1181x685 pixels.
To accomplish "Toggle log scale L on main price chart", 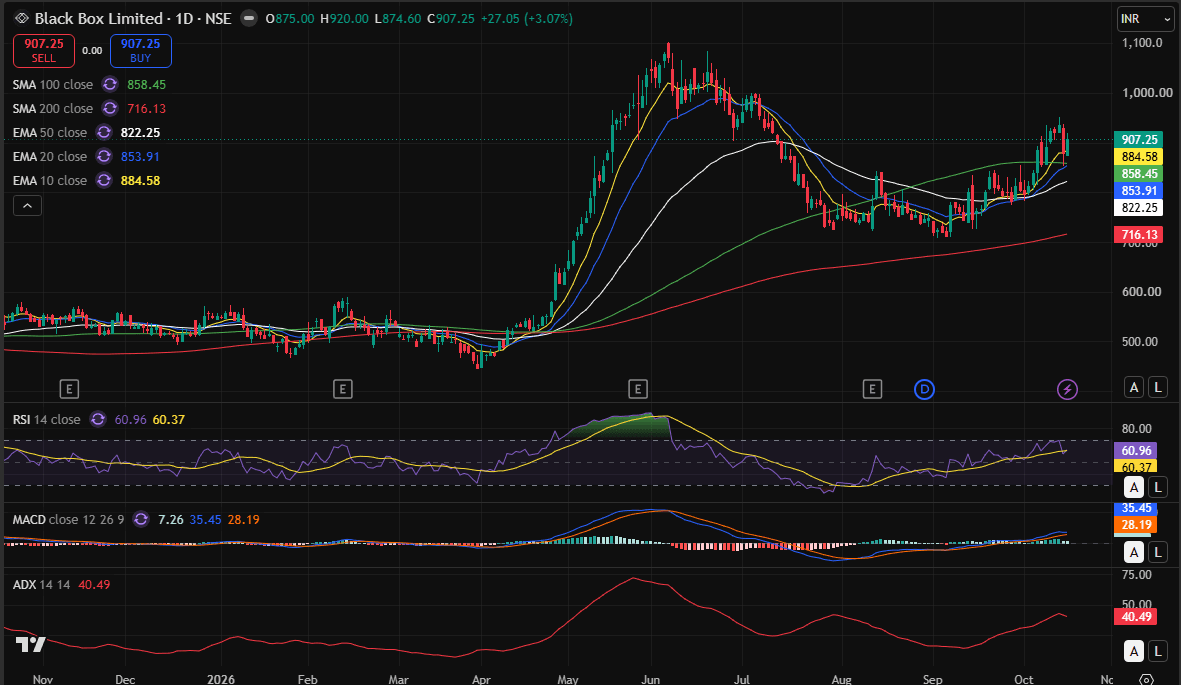I will pos(1158,387).
